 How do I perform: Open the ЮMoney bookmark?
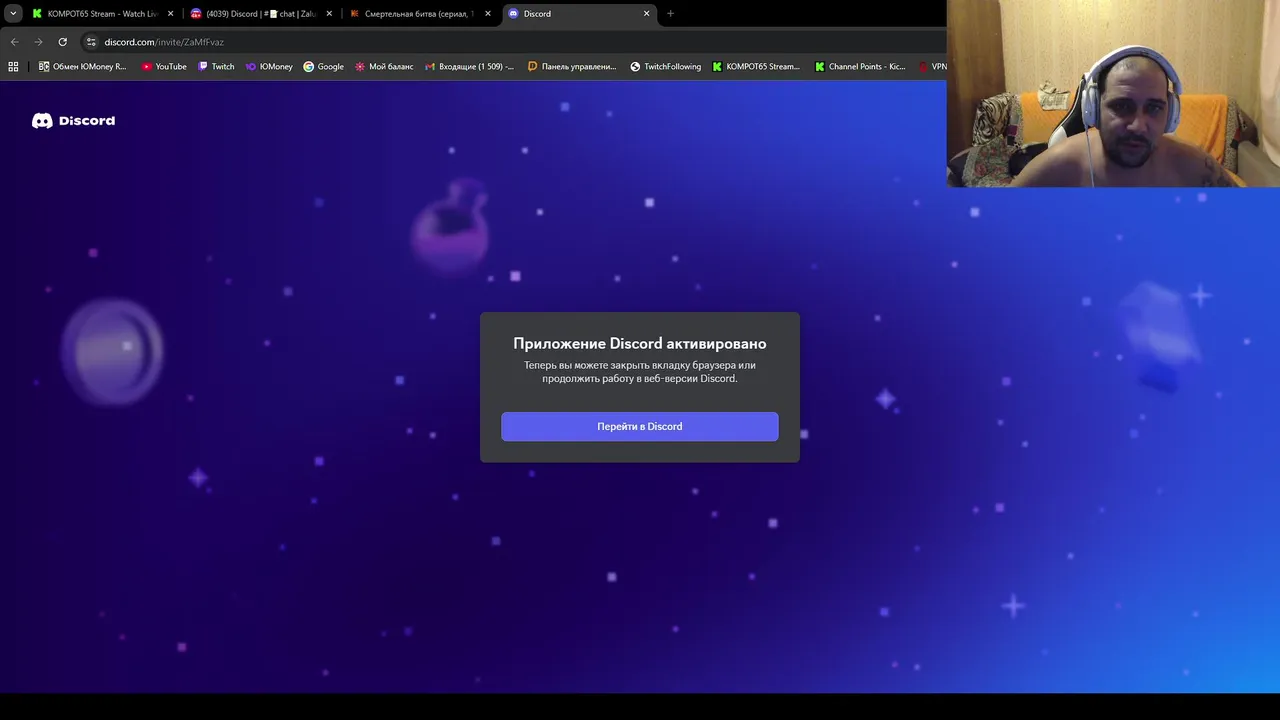269,67
